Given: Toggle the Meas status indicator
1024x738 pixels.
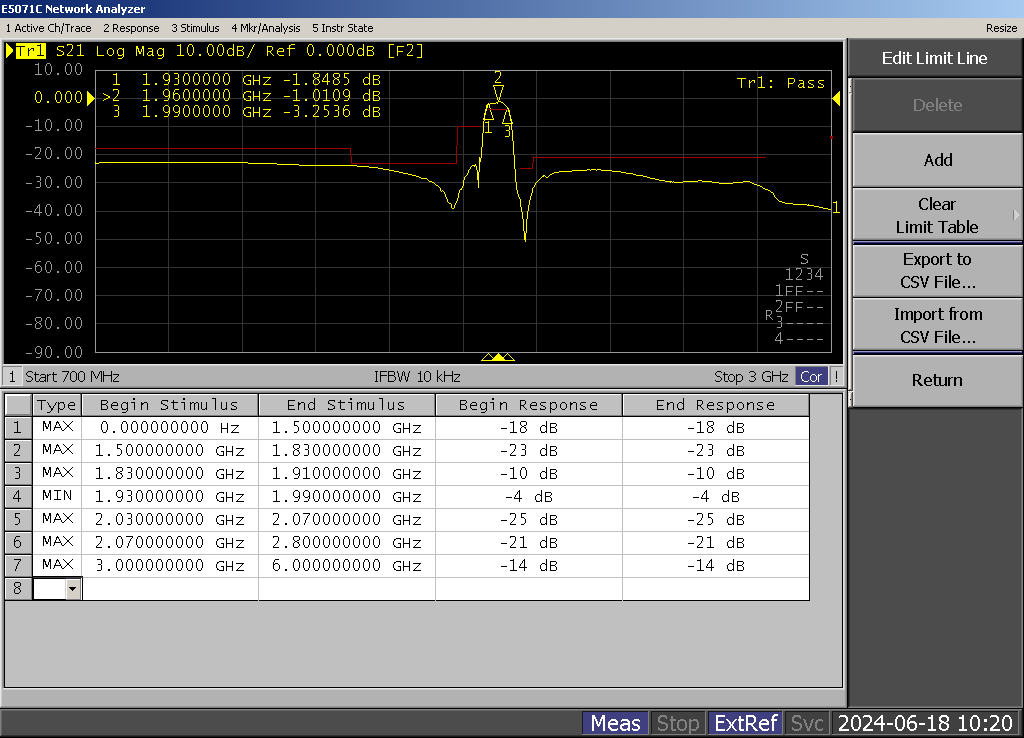Looking at the screenshot, I should coord(615,723).
